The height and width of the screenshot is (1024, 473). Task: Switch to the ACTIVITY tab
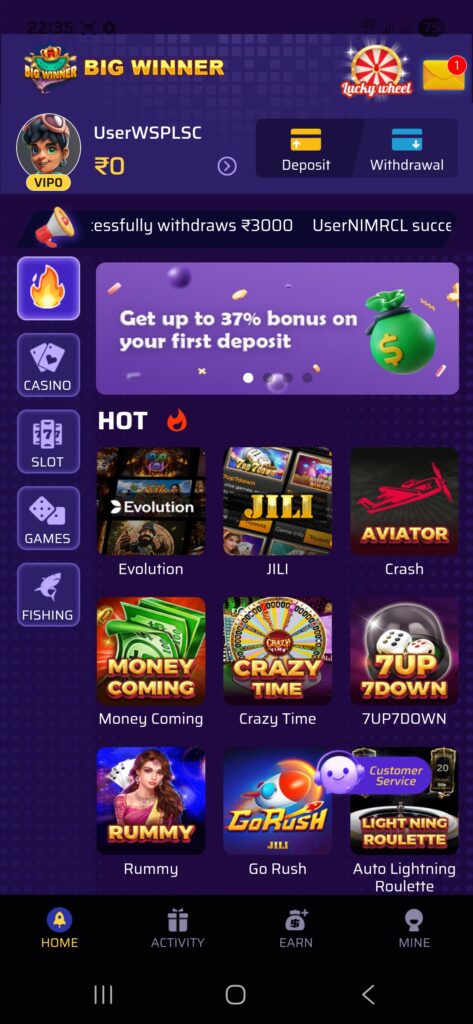[x=178, y=929]
